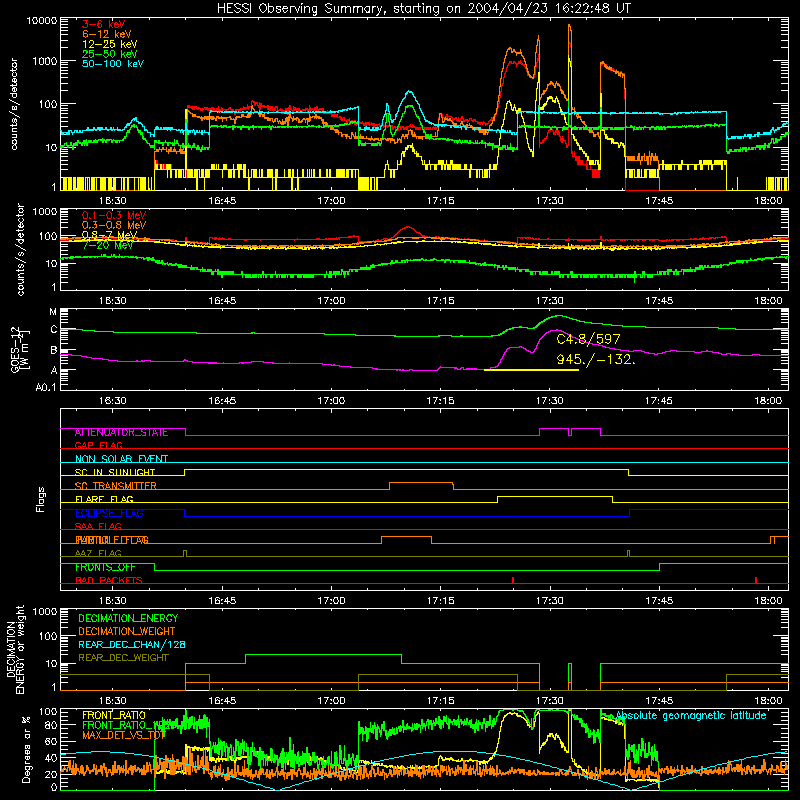Image resolution: width=800 pixels, height=800 pixels.
Task: Click the C4.8/597 flare annotation
Action: coord(588,339)
